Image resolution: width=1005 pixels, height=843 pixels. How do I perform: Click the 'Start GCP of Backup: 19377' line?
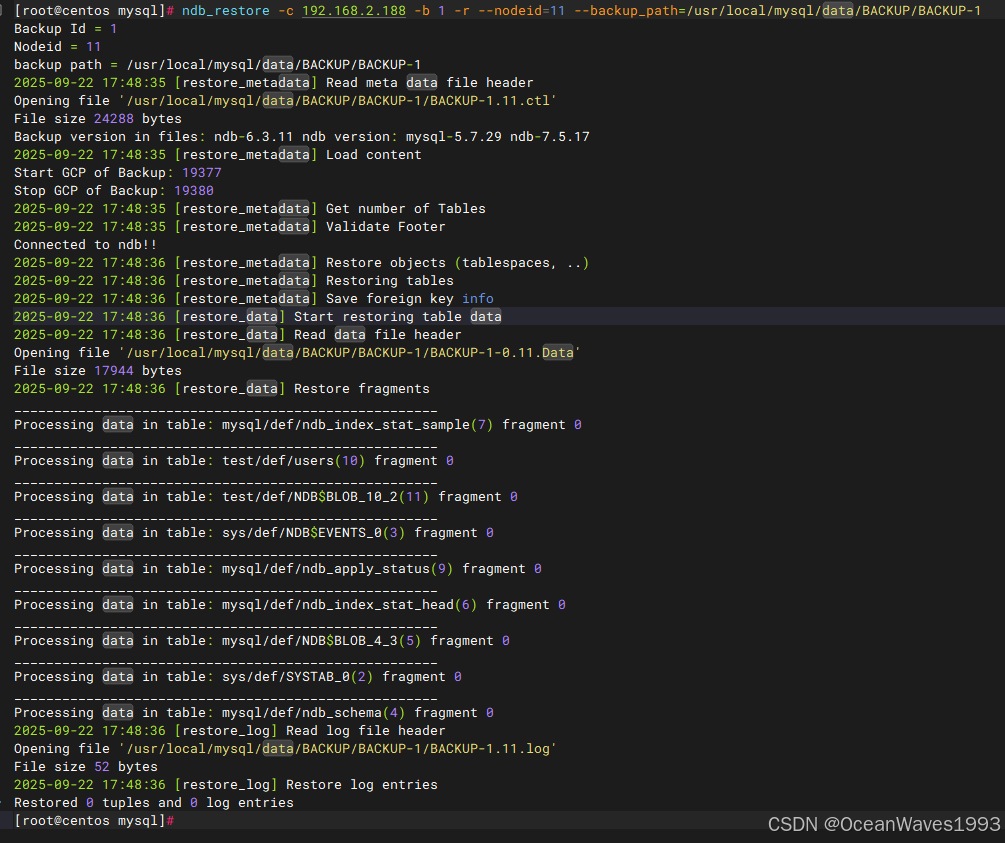tap(117, 172)
